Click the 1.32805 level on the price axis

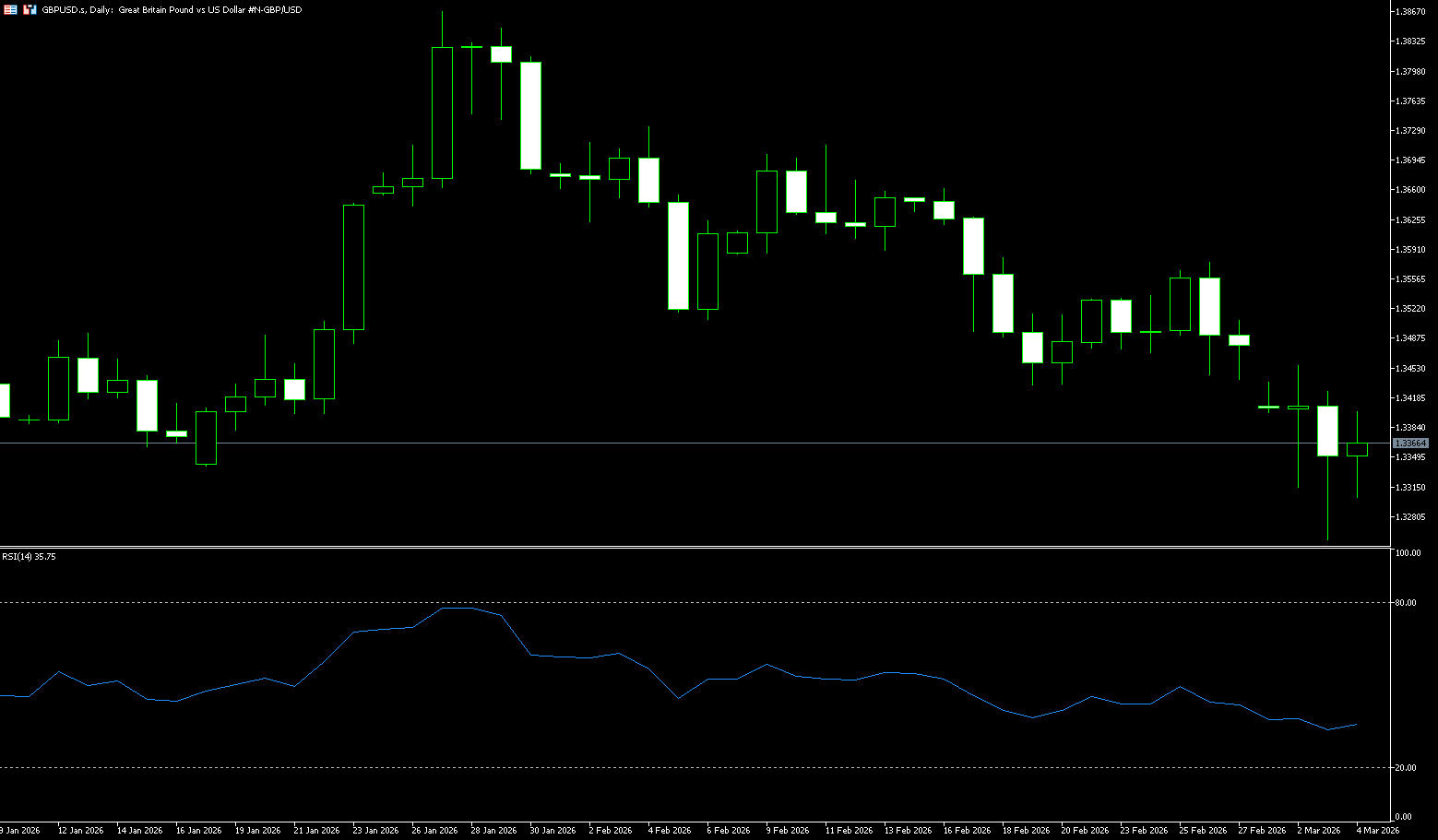(x=1411, y=517)
